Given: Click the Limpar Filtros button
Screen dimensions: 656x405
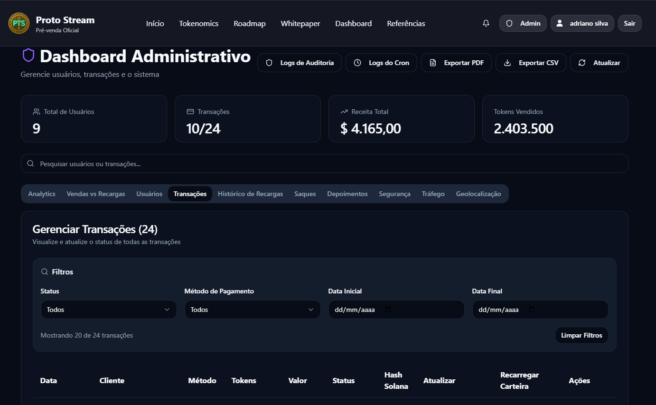Looking at the screenshot, I should coord(581,336).
